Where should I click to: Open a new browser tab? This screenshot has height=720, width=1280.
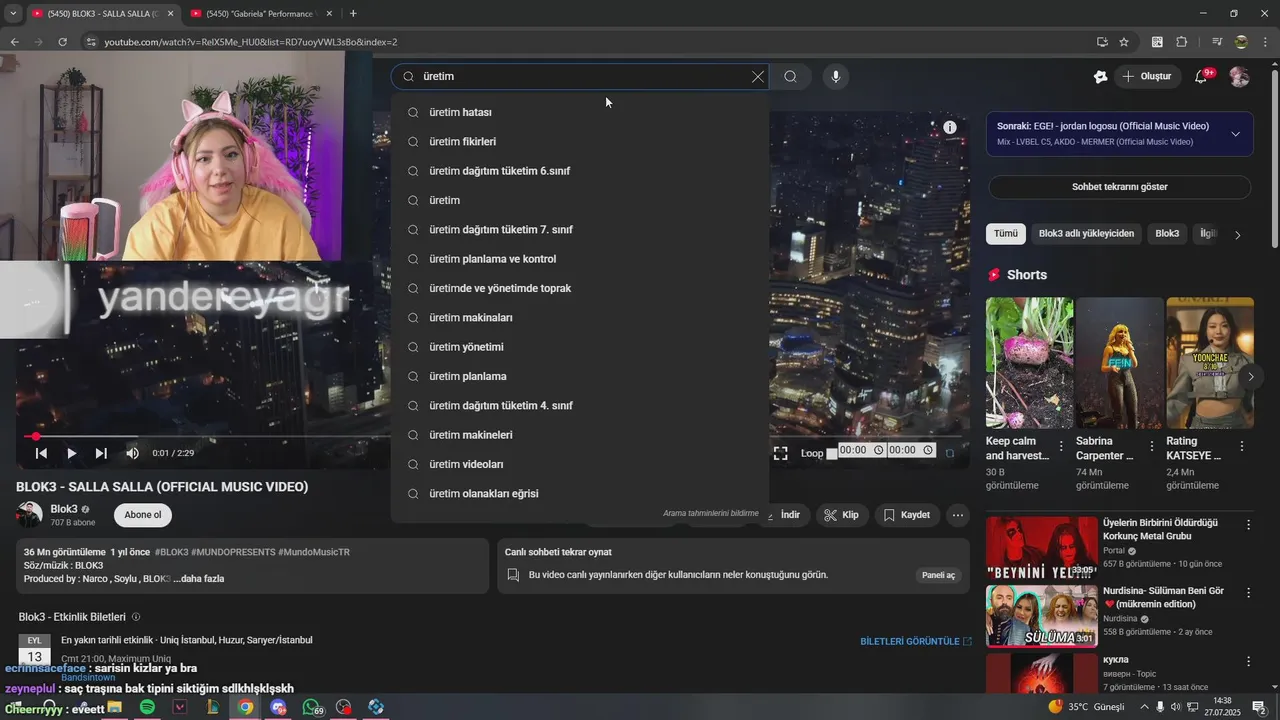point(353,13)
